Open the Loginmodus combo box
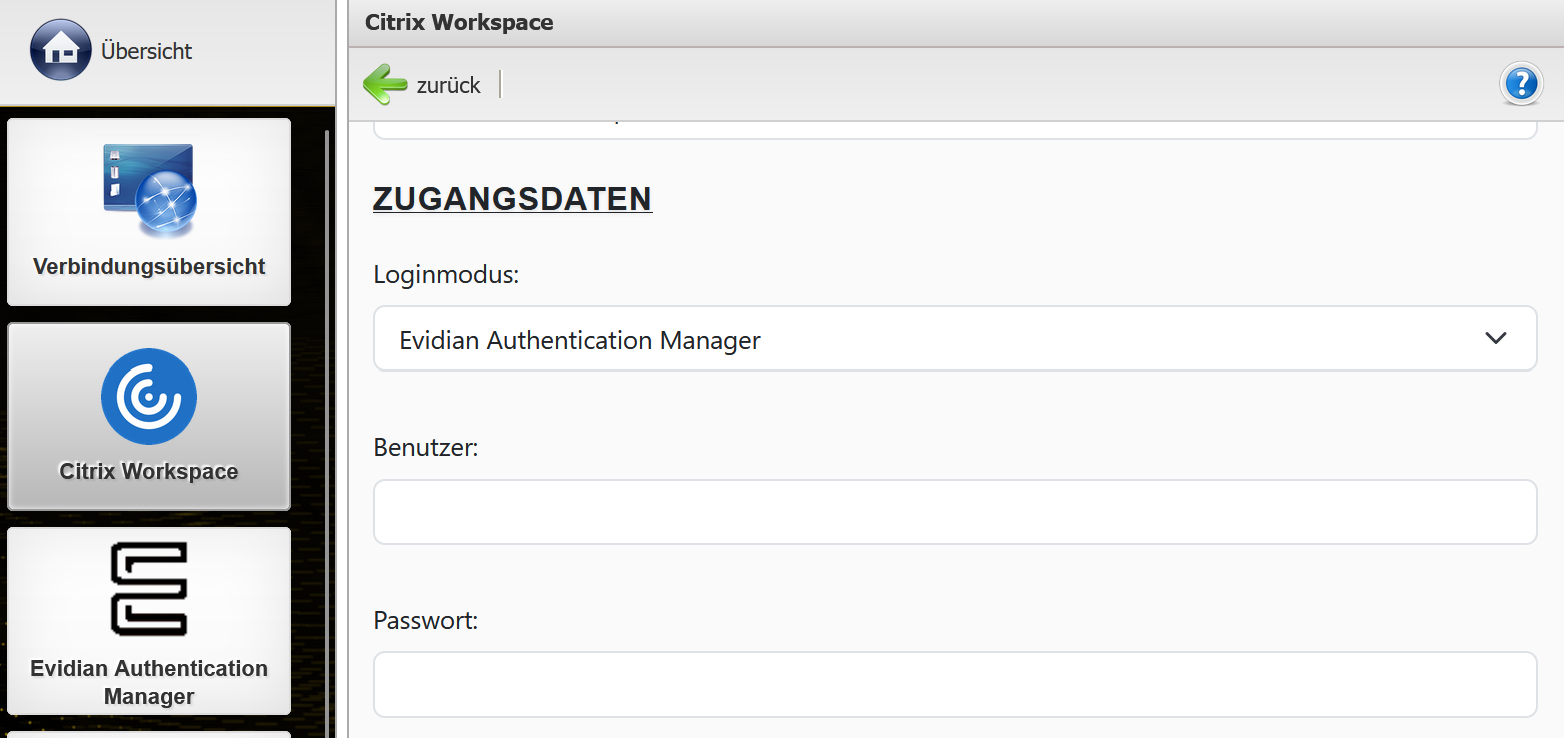 [x=930, y=339]
